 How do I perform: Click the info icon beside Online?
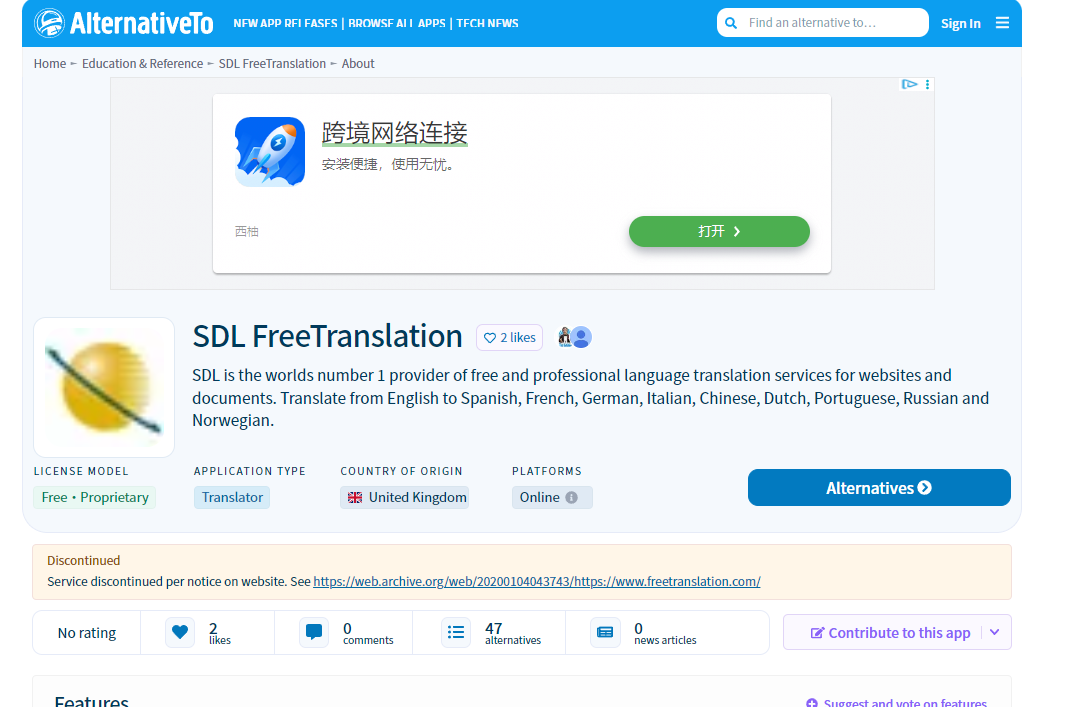coord(571,498)
